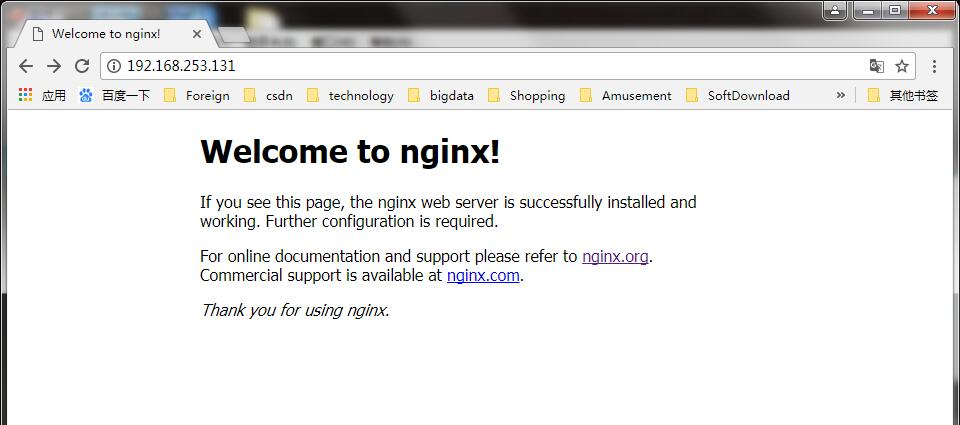Maximize the browser window
This screenshot has width=960, height=425.
tap(895, 10)
